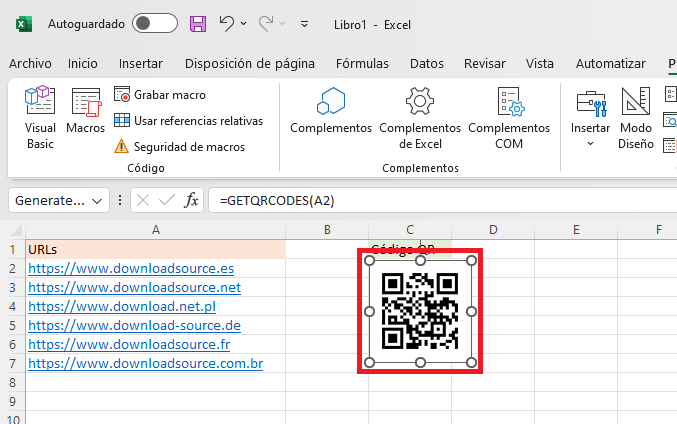Start Grabar macro recording
The height and width of the screenshot is (424, 677).
160,95
